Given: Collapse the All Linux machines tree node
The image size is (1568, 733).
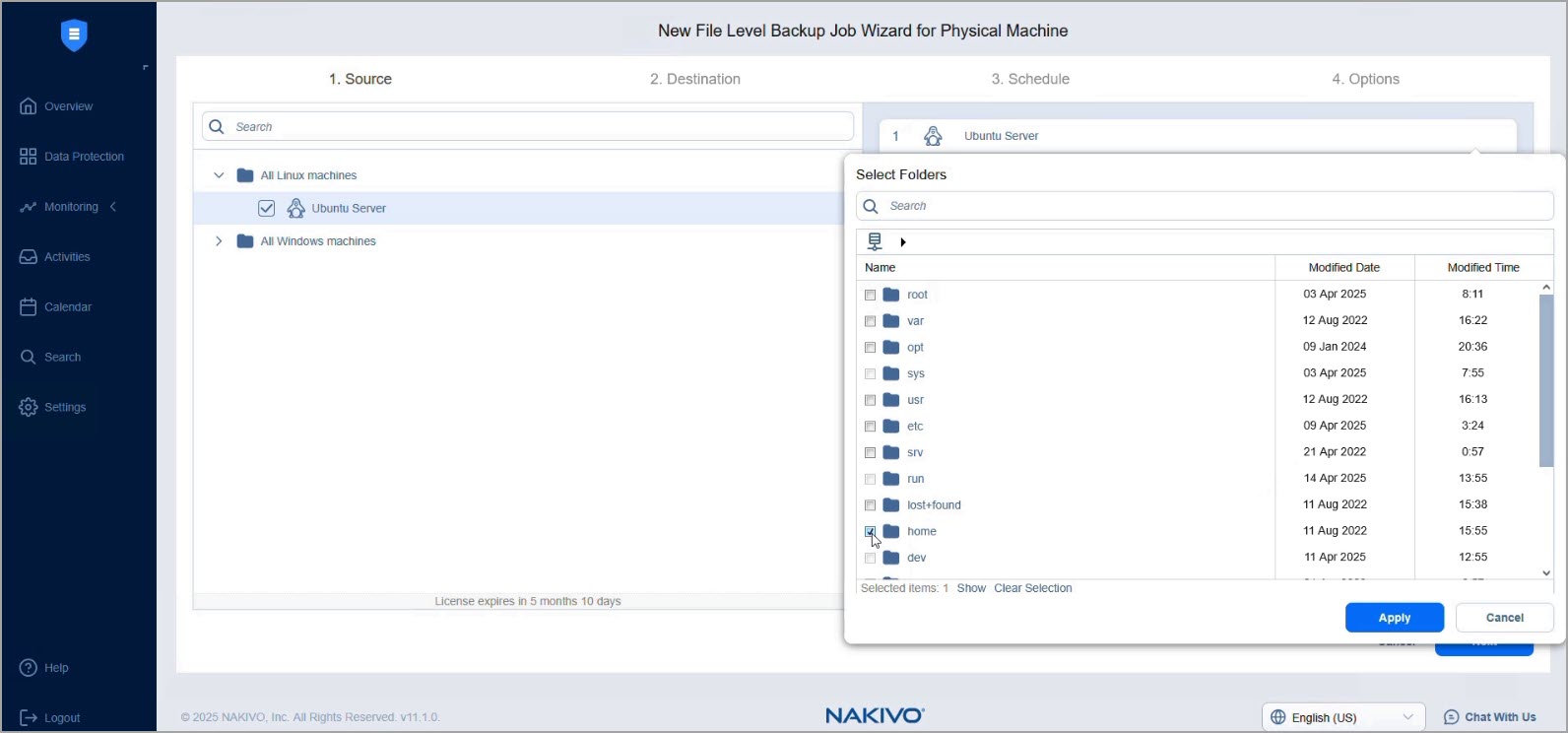Looking at the screenshot, I should 219,175.
